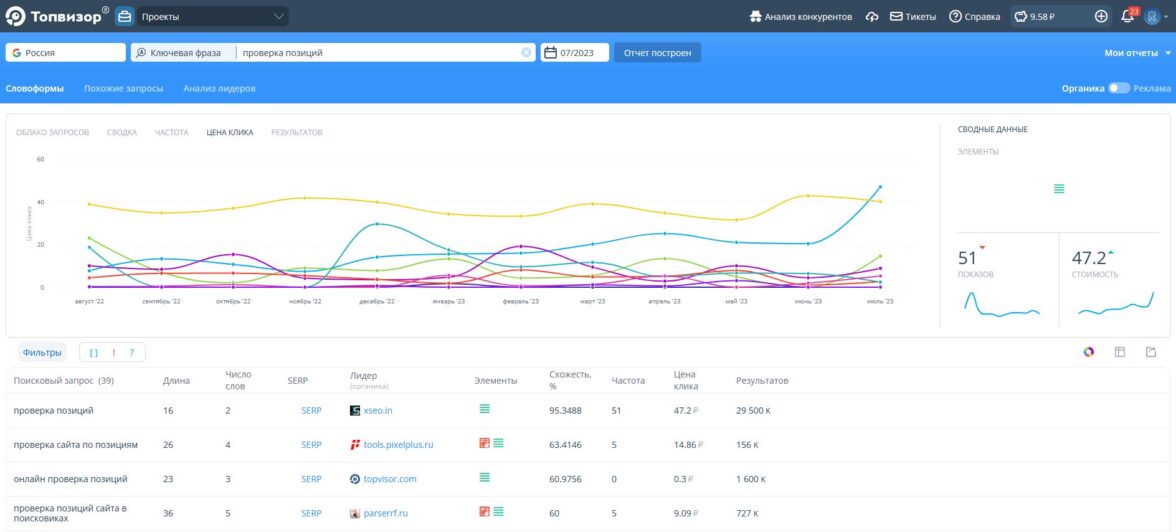Toggle the Органика / Реклама switch
Viewport: 1176px width, 532px height.
1118,88
